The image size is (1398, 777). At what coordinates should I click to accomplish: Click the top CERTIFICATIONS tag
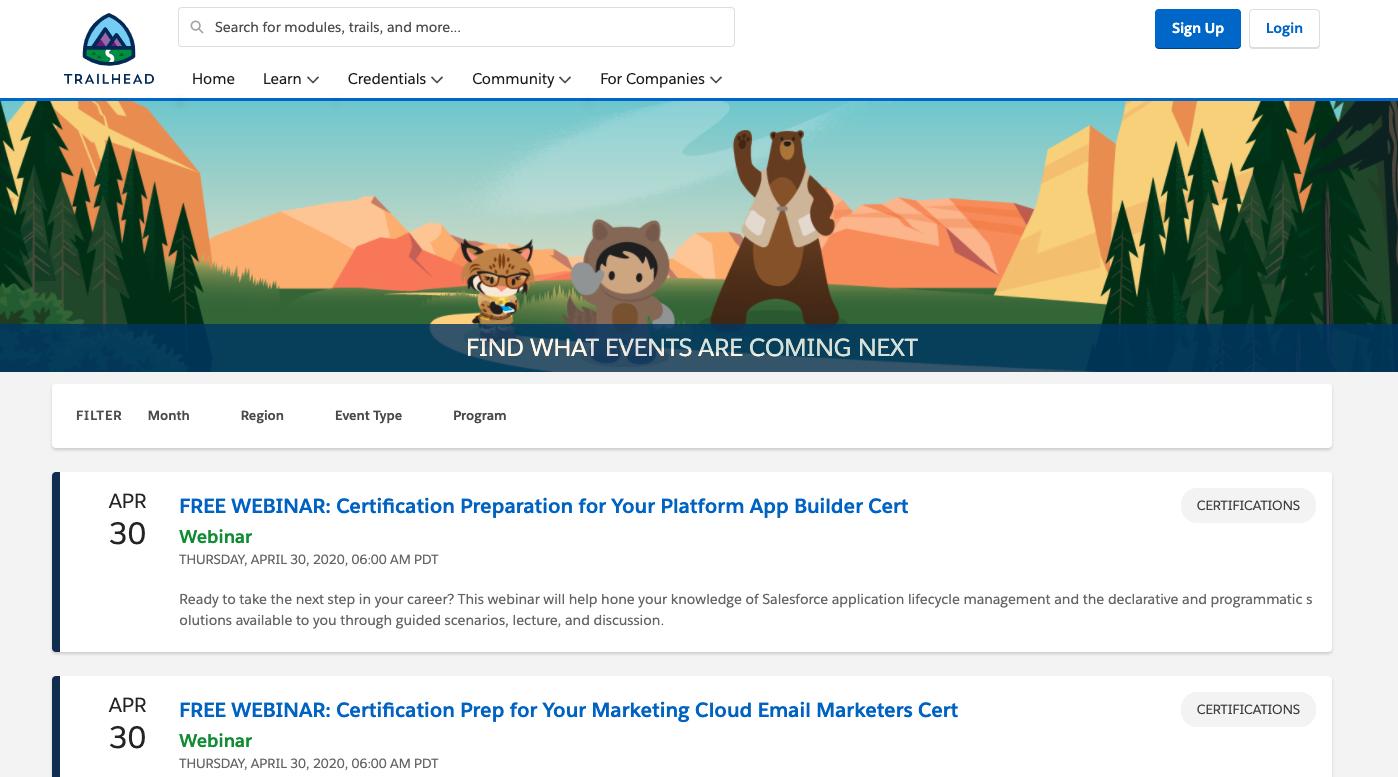coord(1247,505)
